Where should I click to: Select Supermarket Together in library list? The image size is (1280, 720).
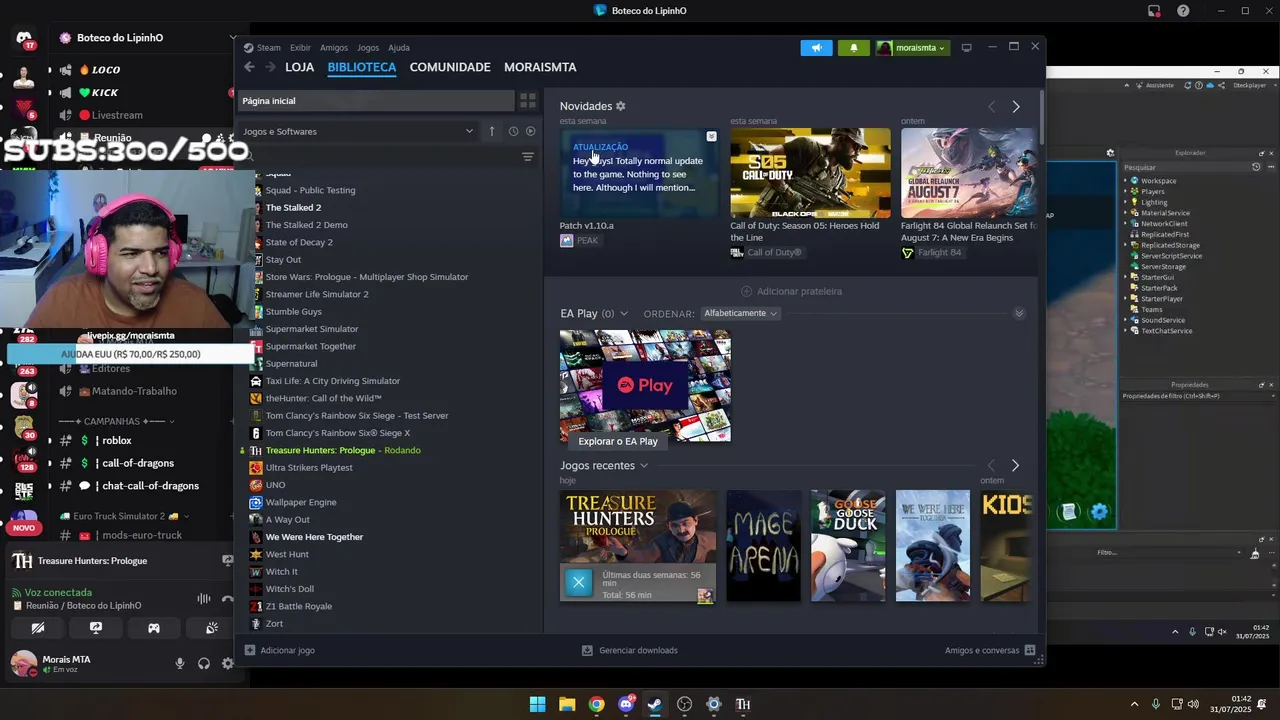pyautogui.click(x=310, y=346)
